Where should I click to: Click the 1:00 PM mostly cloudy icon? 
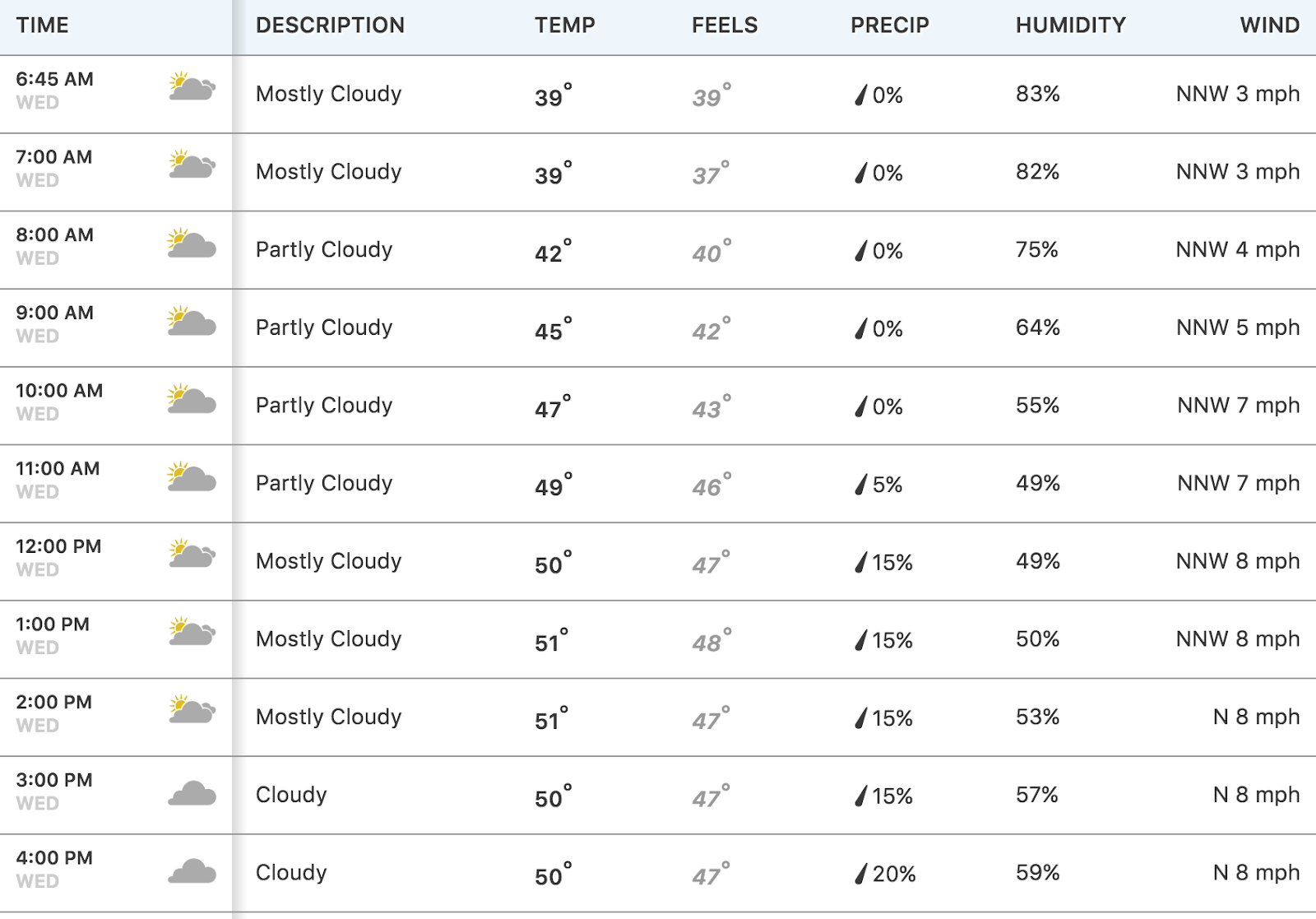[x=192, y=632]
